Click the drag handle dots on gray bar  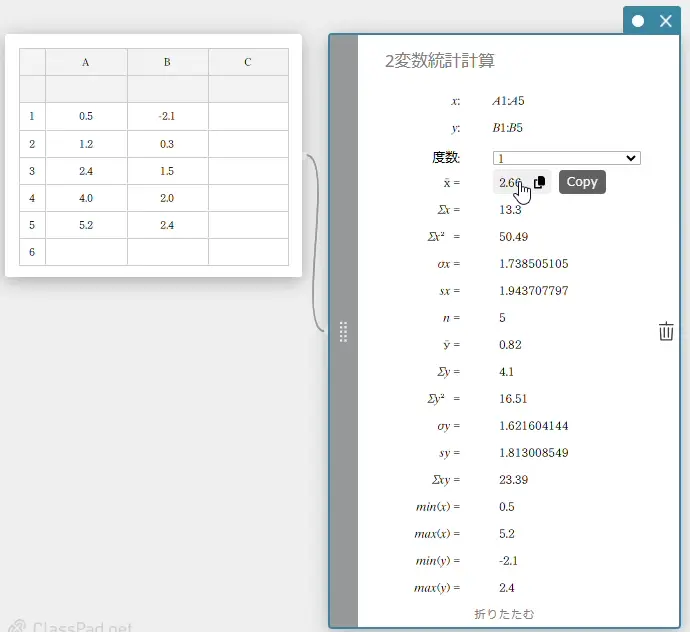tap(343, 332)
